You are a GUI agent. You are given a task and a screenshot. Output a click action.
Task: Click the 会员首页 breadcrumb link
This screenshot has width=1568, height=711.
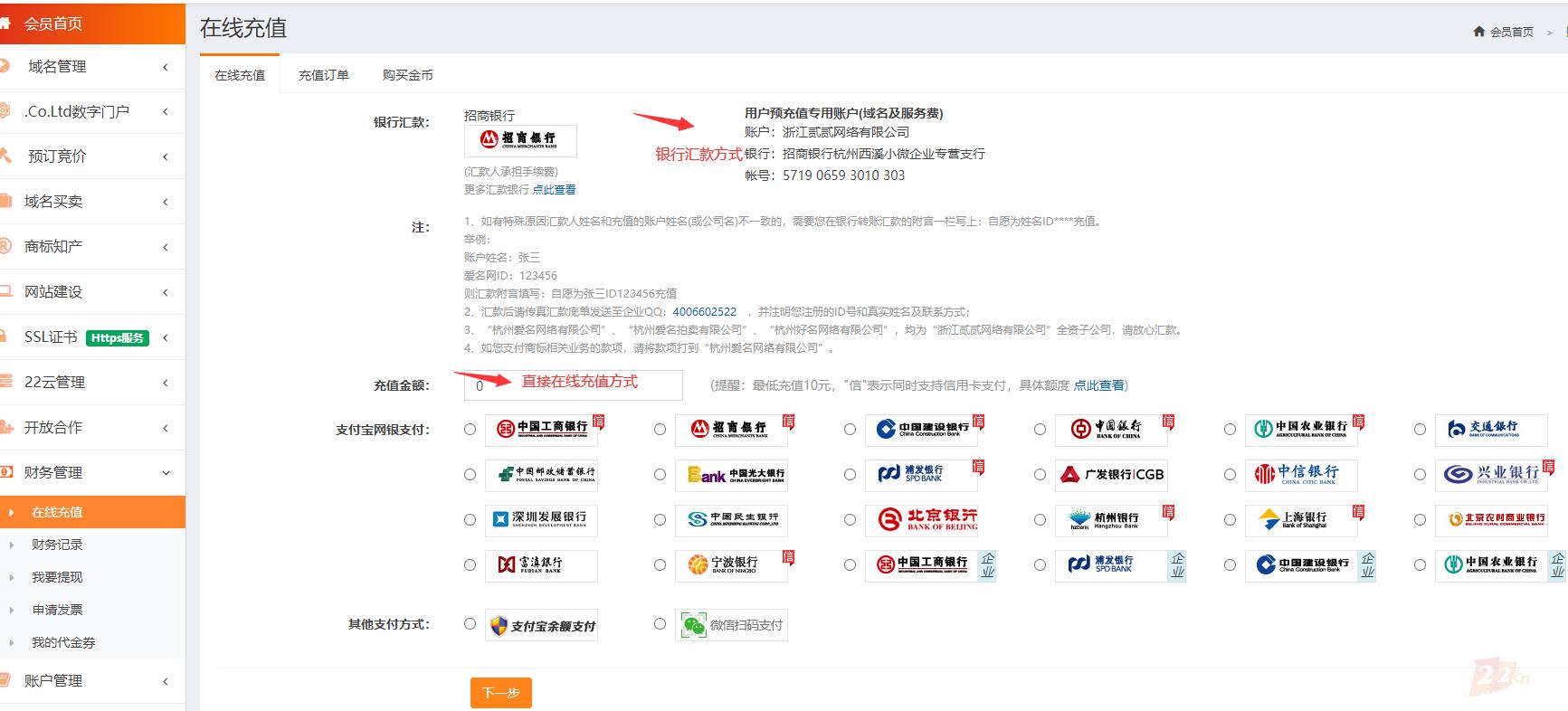tap(1512, 32)
